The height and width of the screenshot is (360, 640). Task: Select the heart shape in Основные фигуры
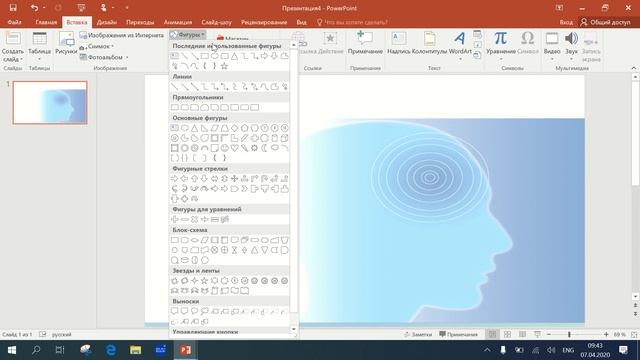point(234,148)
